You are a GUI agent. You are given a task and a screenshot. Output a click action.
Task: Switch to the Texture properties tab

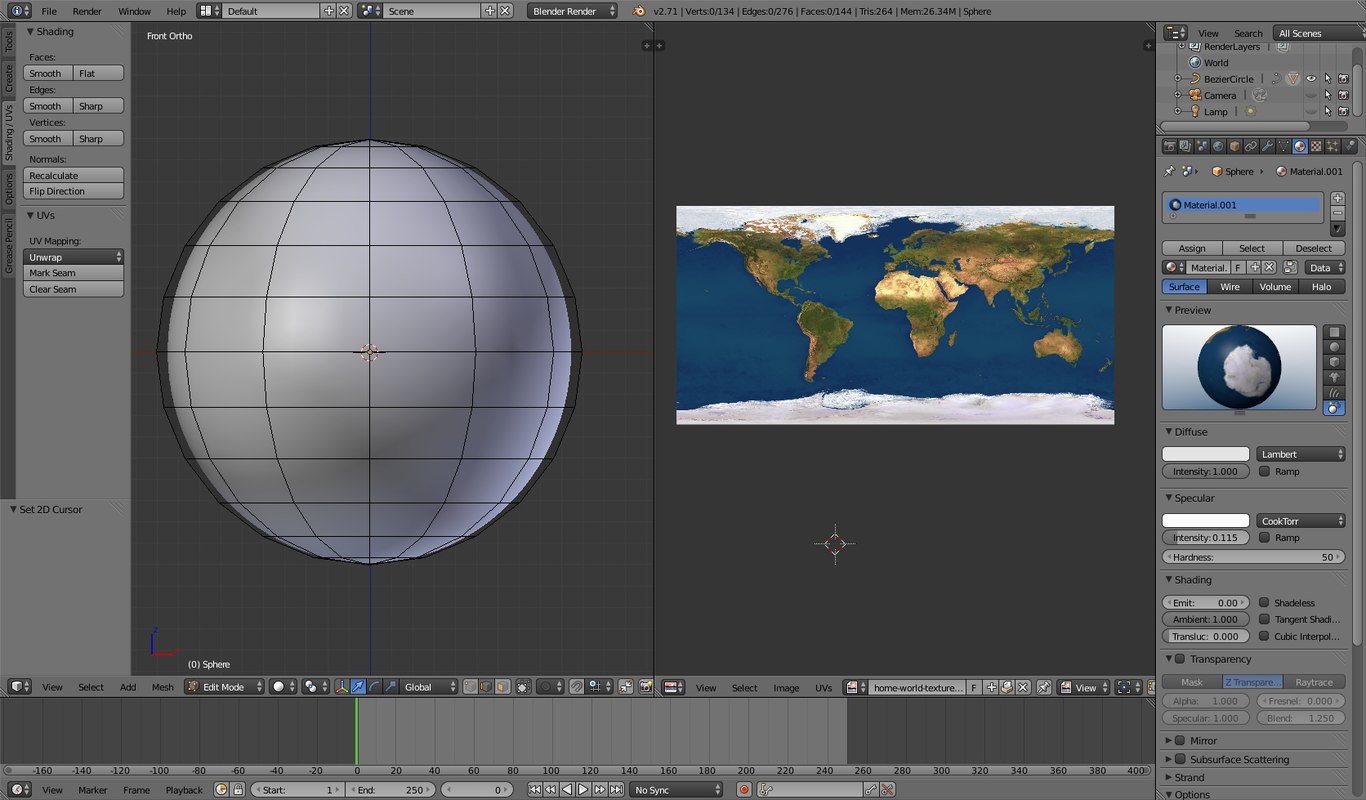(x=1315, y=147)
